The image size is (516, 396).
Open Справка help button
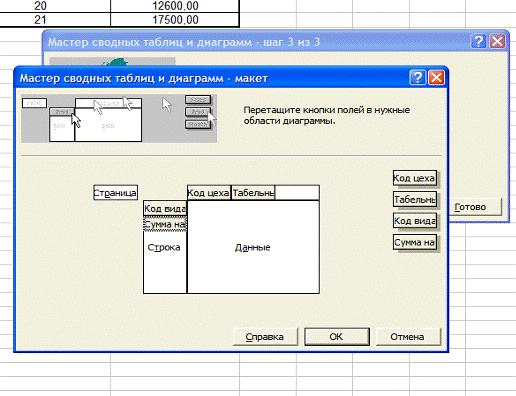tap(265, 337)
